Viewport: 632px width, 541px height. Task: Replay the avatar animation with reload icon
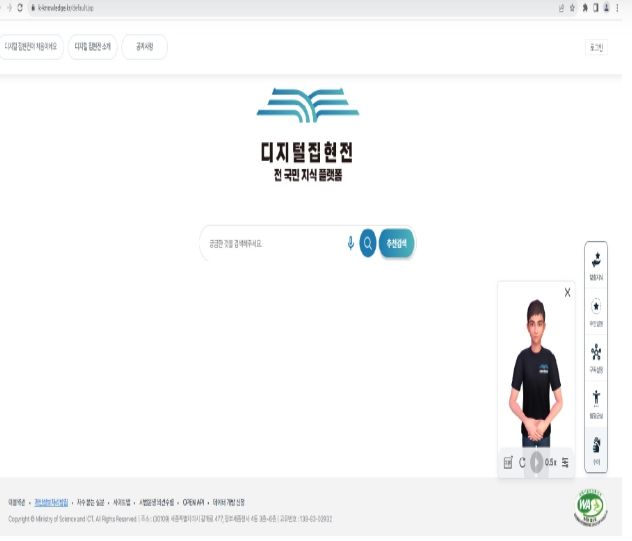522,462
